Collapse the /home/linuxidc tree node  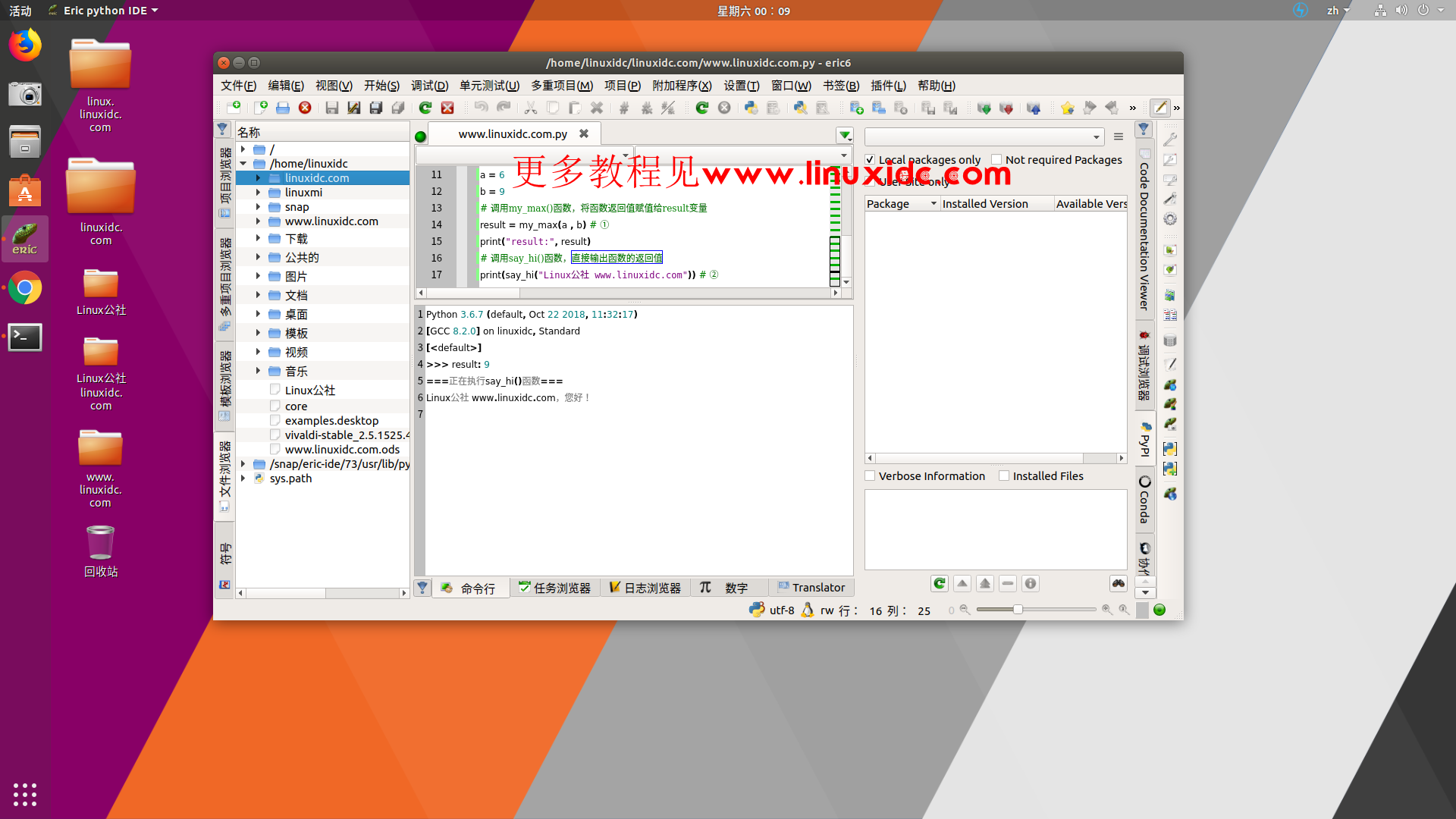pos(243,163)
